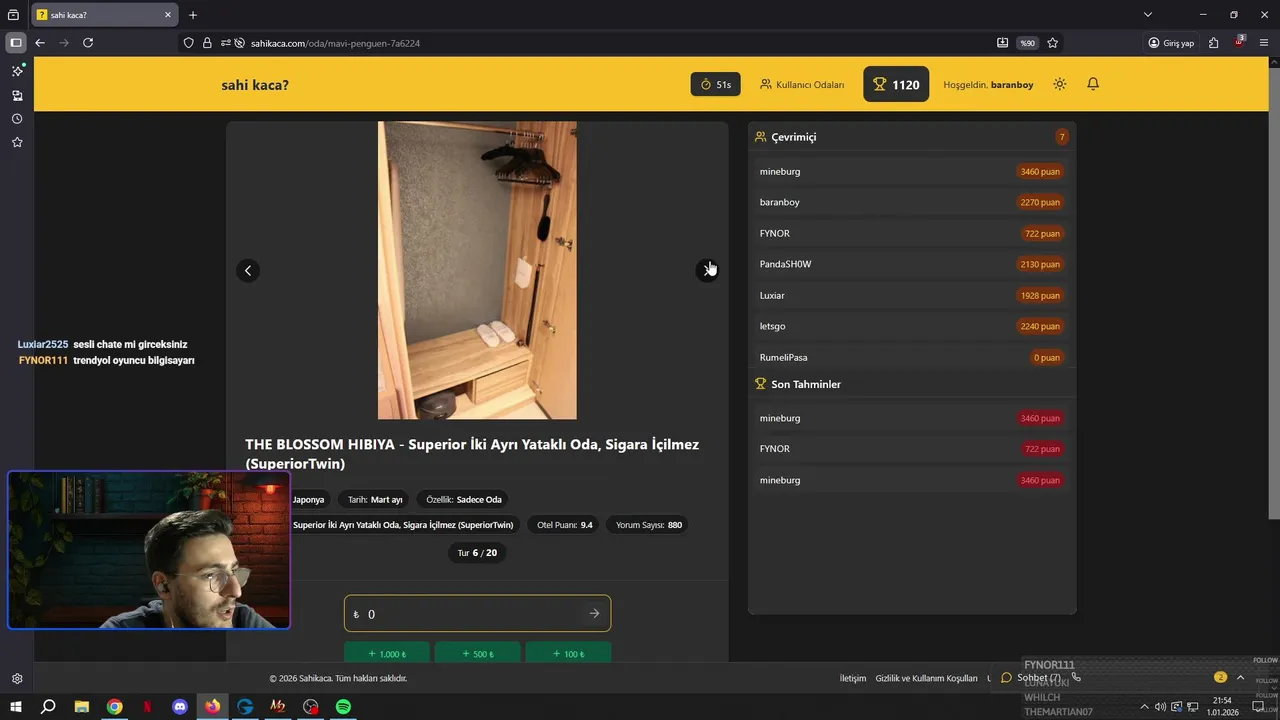Reload the page

tap(88, 43)
